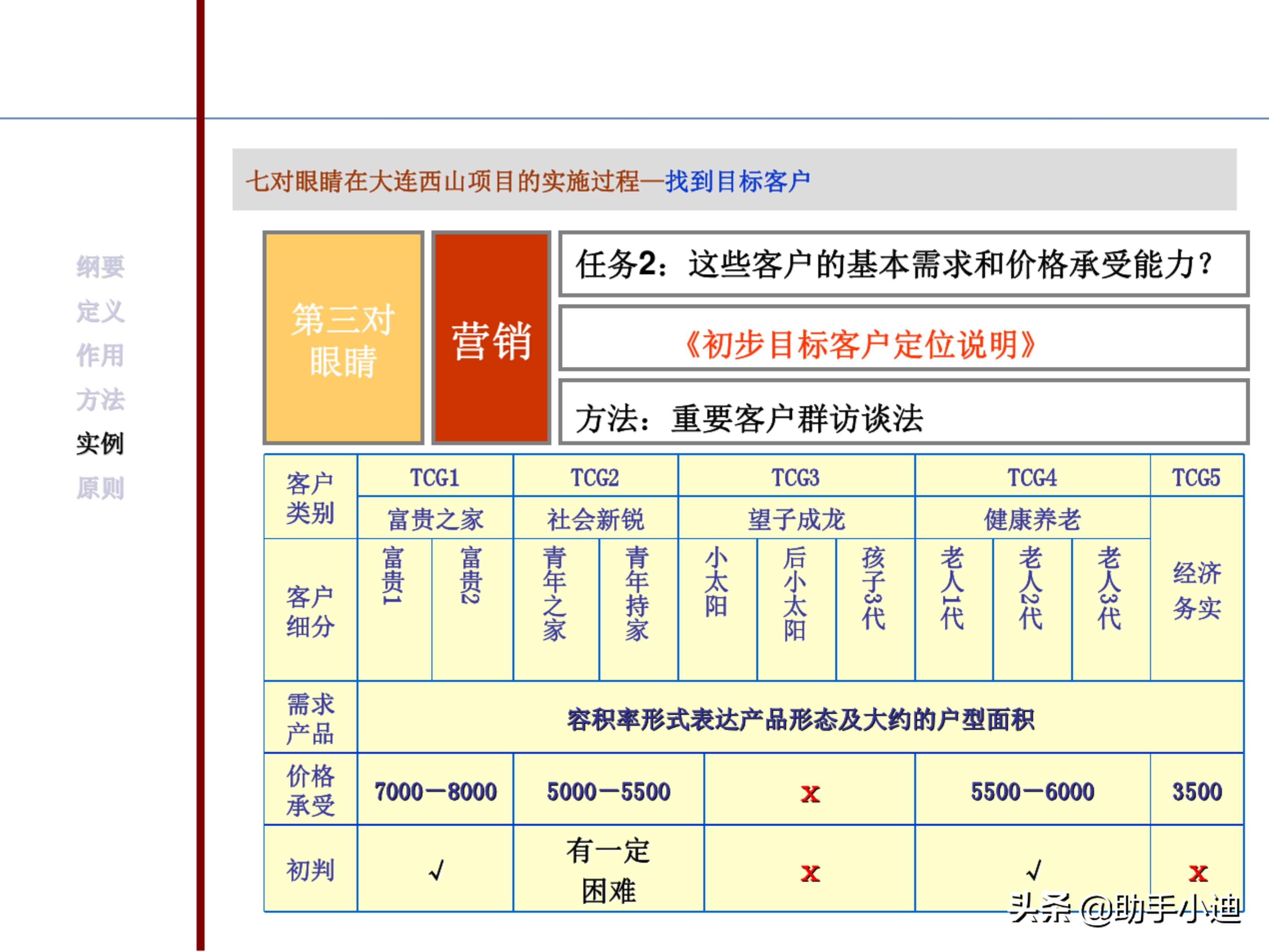Select the 纲要 sidebar item

pos(100,267)
